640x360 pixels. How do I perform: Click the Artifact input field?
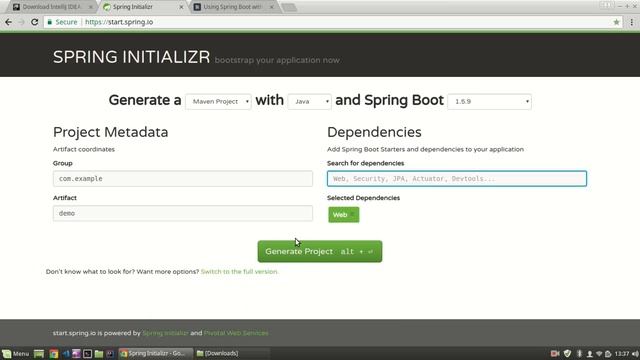pyautogui.click(x=183, y=213)
